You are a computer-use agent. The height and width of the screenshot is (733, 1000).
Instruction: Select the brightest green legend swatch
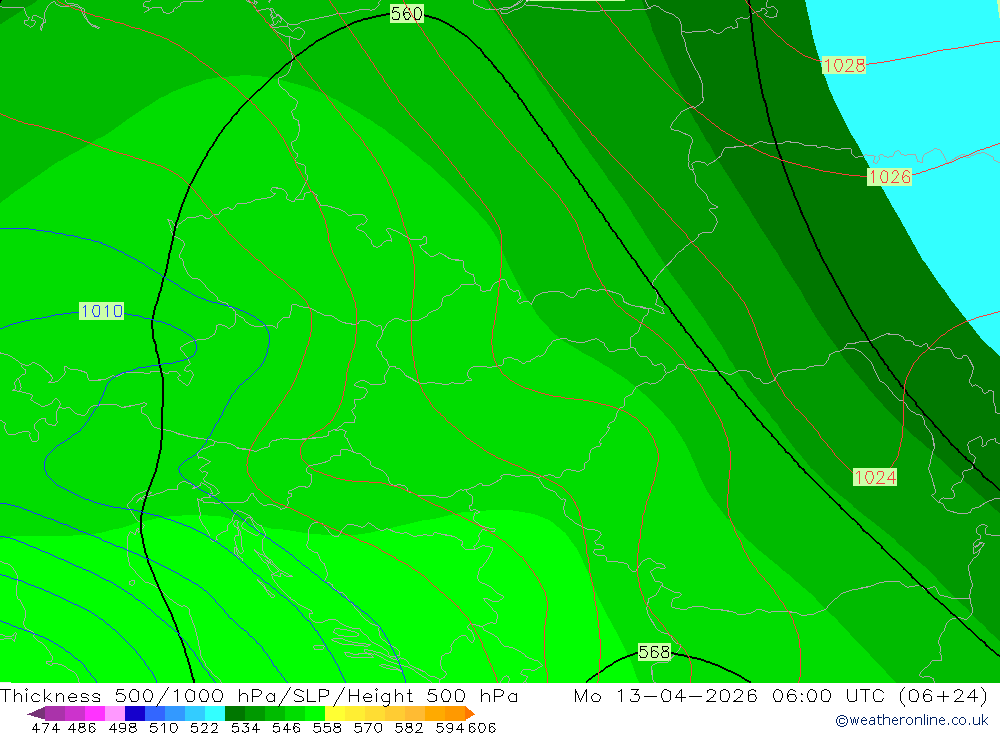(x=315, y=713)
